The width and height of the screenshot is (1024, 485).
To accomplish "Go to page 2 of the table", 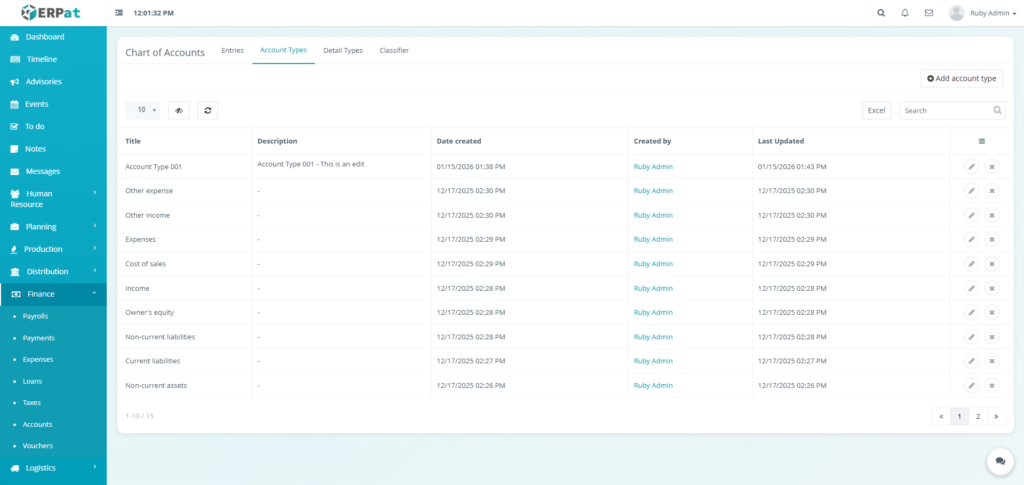I will point(978,416).
